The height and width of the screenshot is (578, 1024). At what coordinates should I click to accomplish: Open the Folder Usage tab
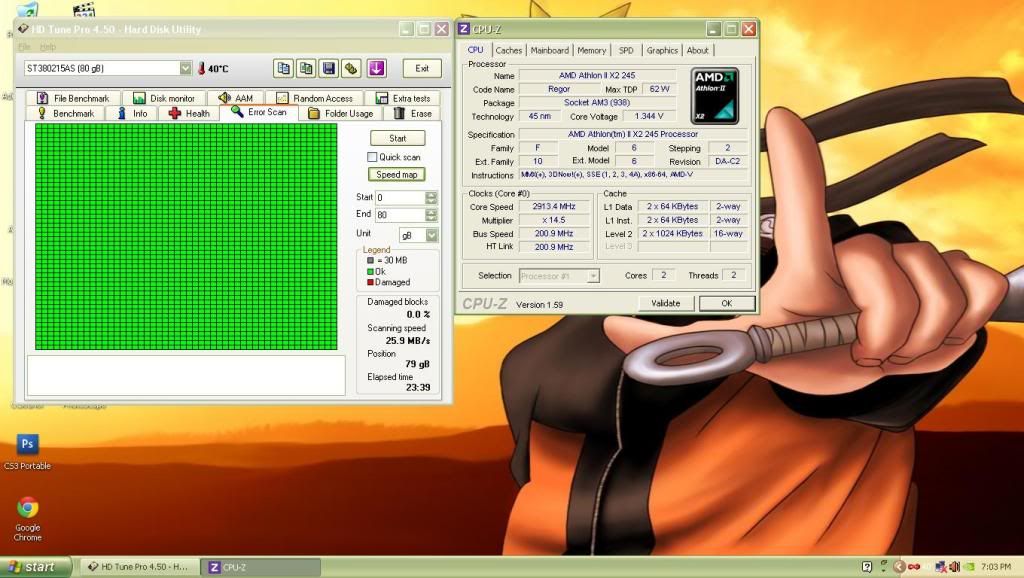coord(340,113)
